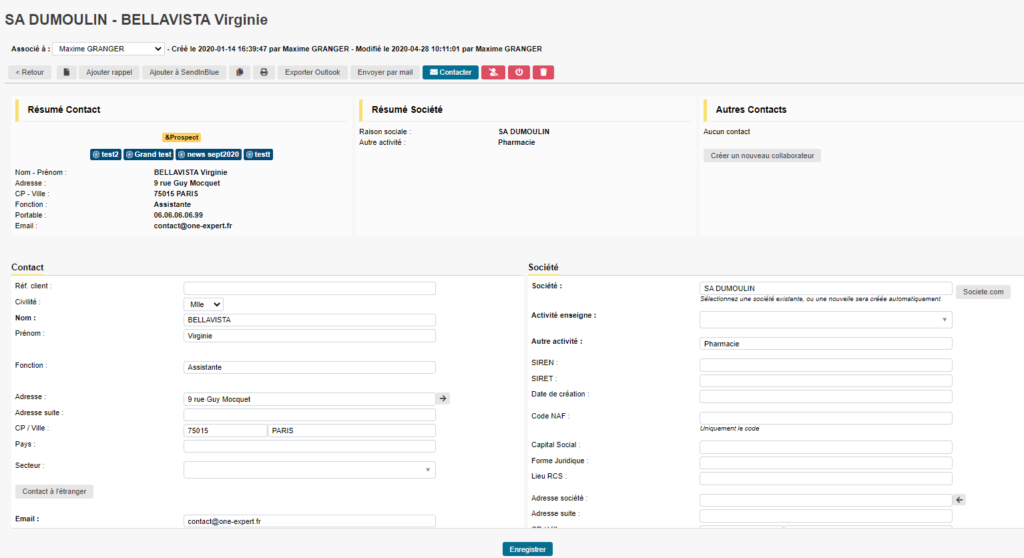Image resolution: width=1024 pixels, height=558 pixels.
Task: Click the duplicate contact copy icon
Action: [x=240, y=72]
